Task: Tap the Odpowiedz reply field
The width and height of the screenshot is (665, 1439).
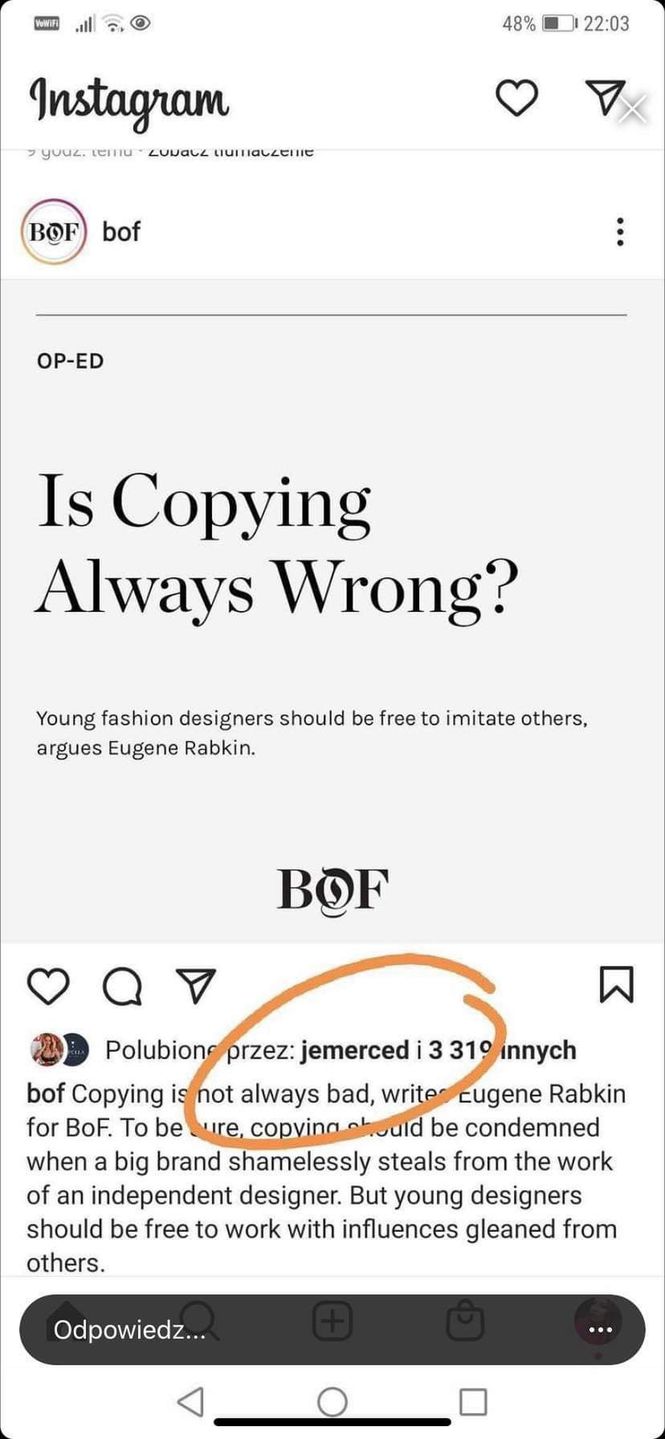Action: 130,1330
